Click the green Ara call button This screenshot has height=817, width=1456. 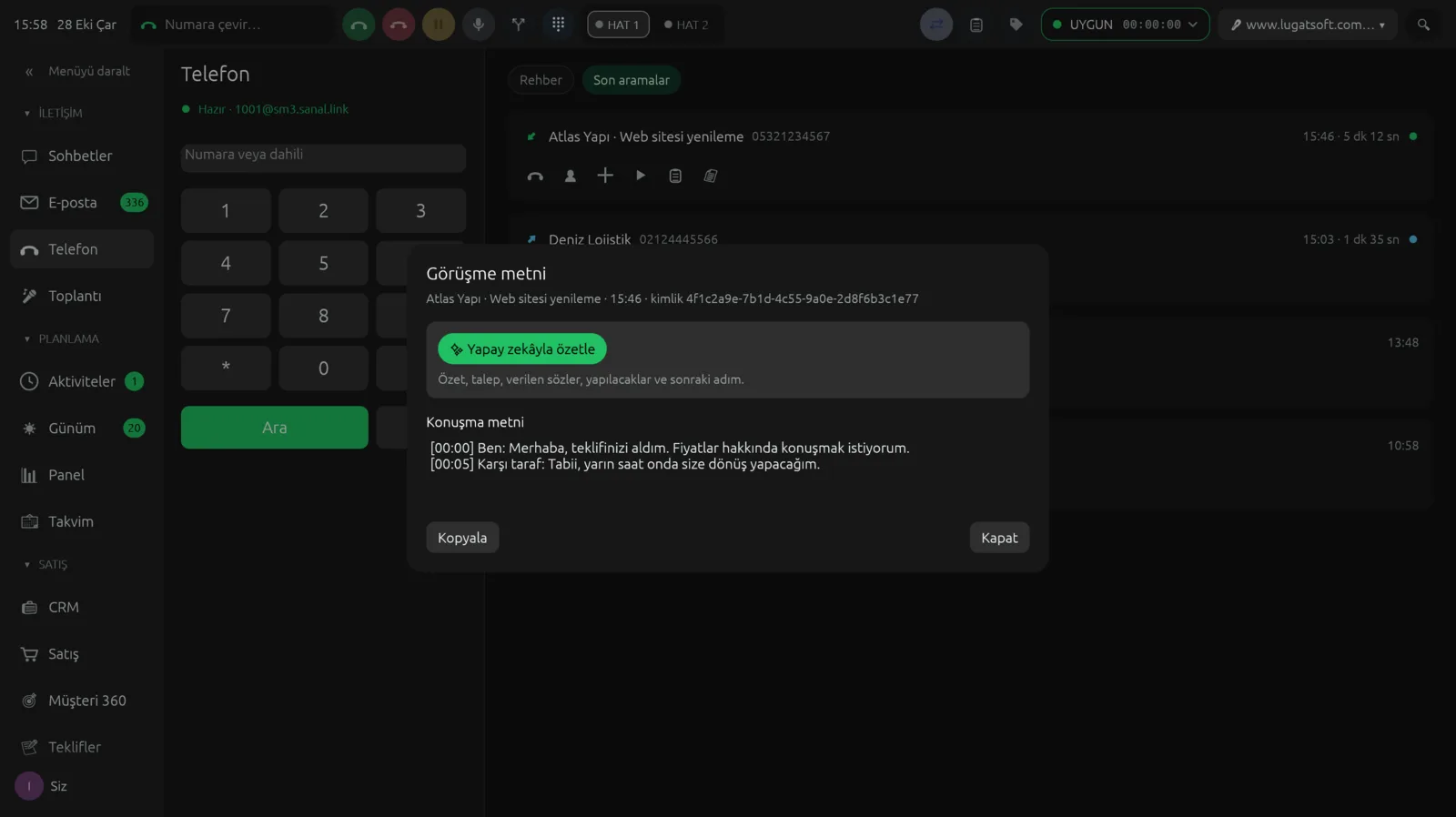pyautogui.click(x=275, y=428)
